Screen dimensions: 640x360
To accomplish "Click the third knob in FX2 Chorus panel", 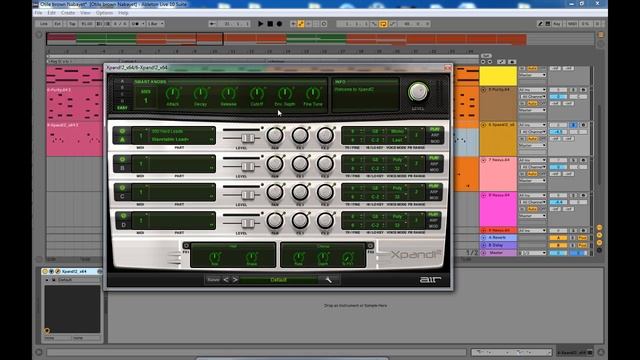I will [x=348, y=257].
